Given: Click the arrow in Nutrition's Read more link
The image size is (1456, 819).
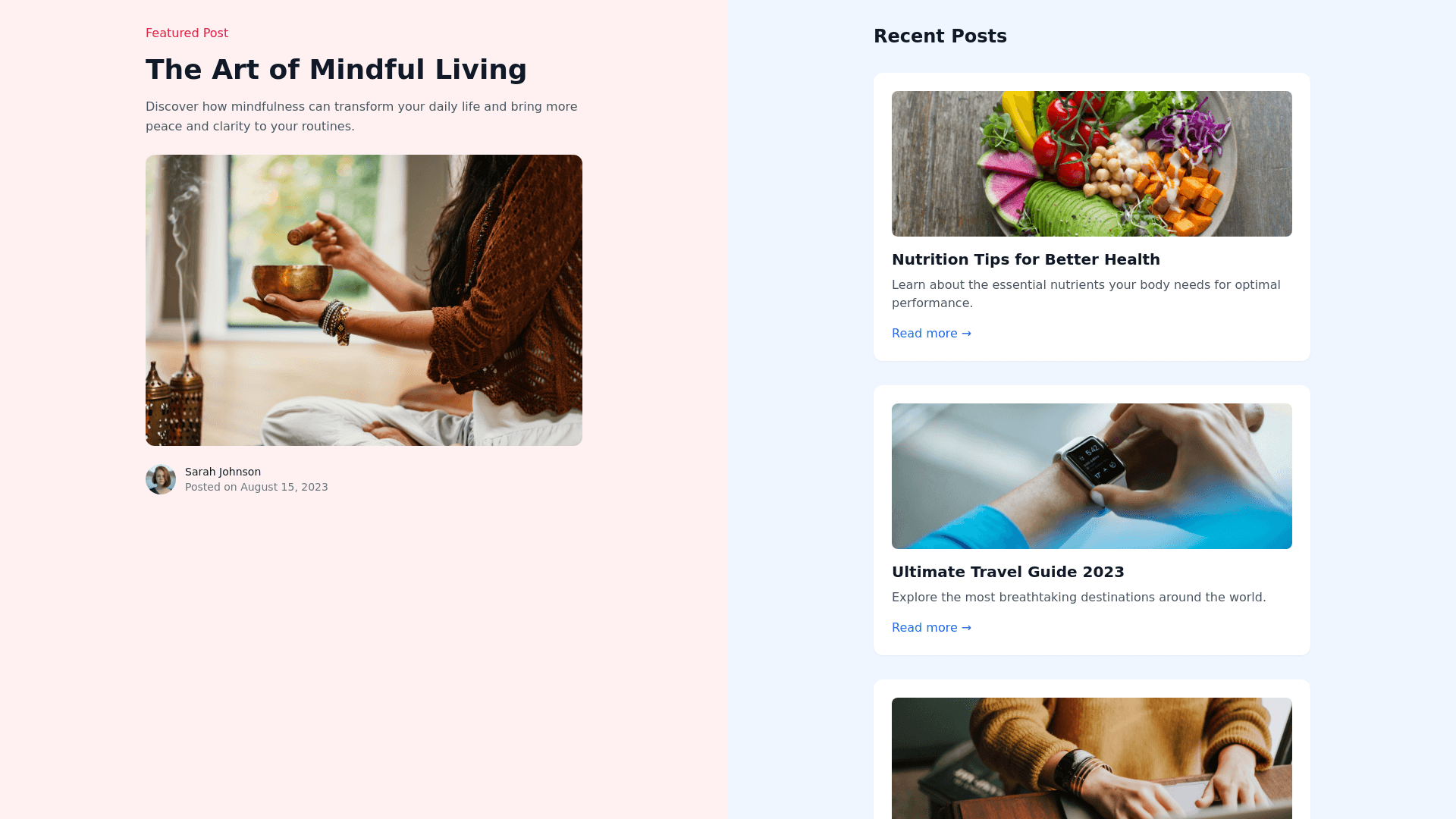Looking at the screenshot, I should pos(966,334).
